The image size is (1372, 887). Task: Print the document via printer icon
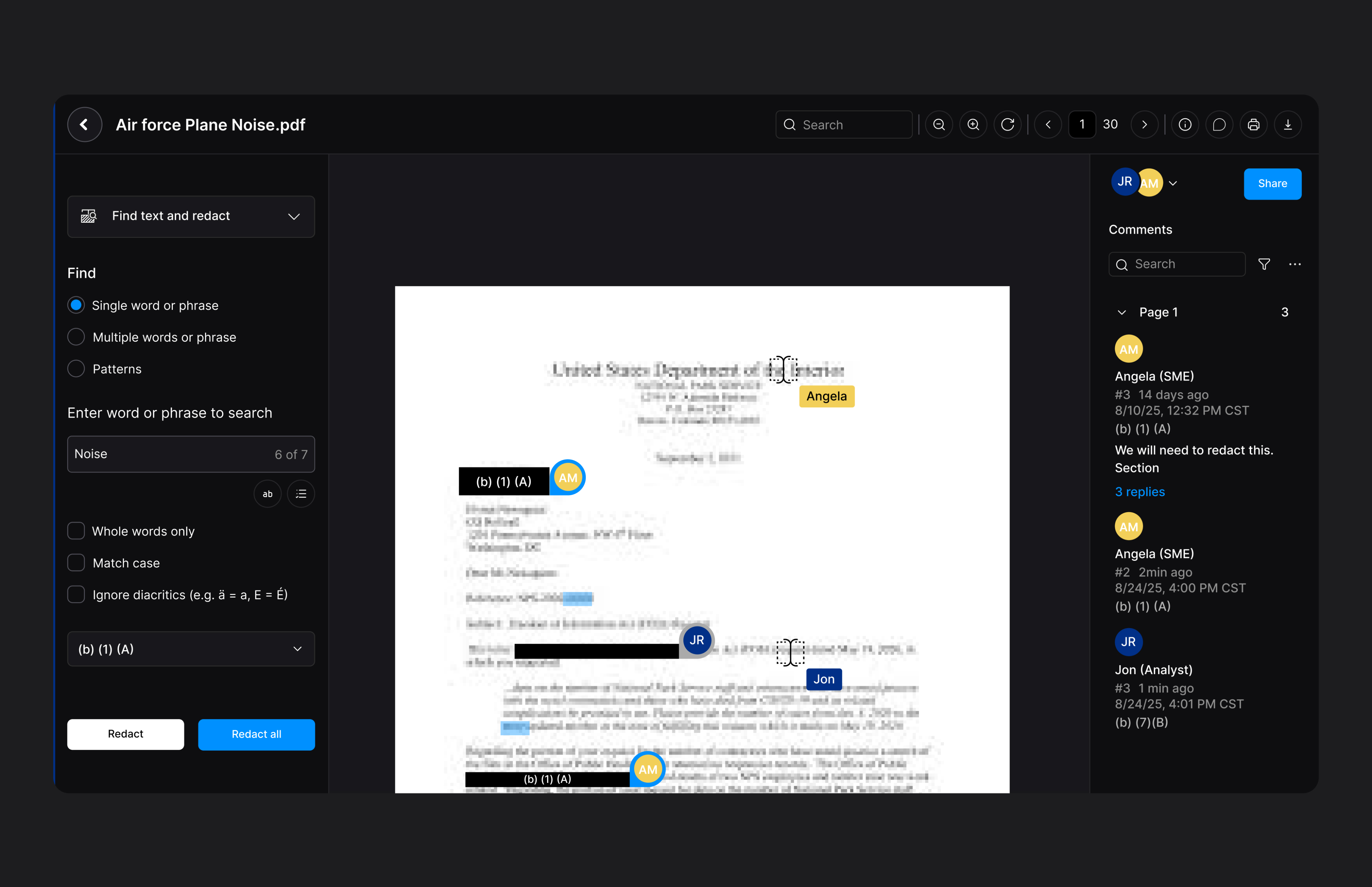click(x=1253, y=124)
